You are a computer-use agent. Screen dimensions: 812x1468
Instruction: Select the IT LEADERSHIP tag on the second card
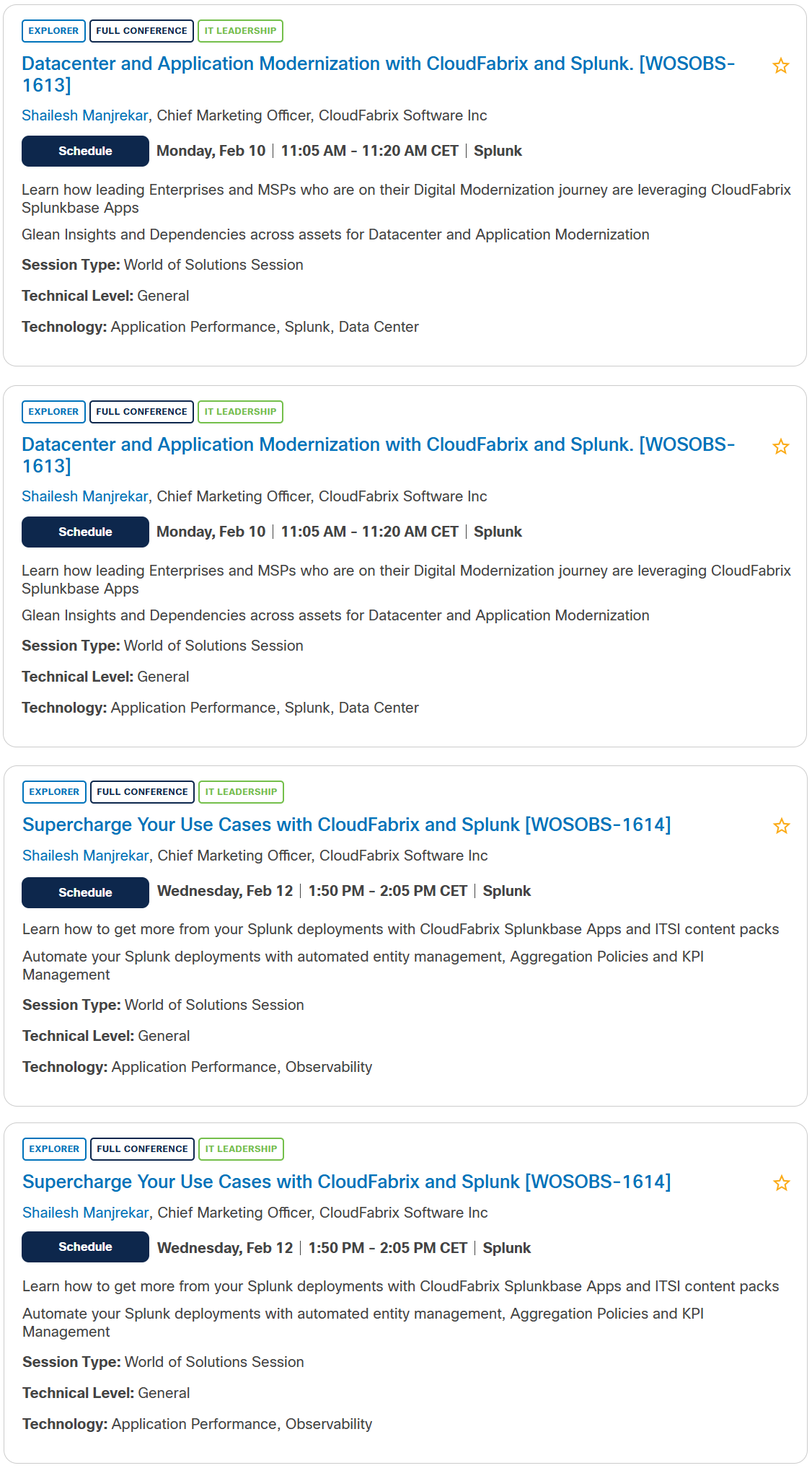(x=240, y=412)
